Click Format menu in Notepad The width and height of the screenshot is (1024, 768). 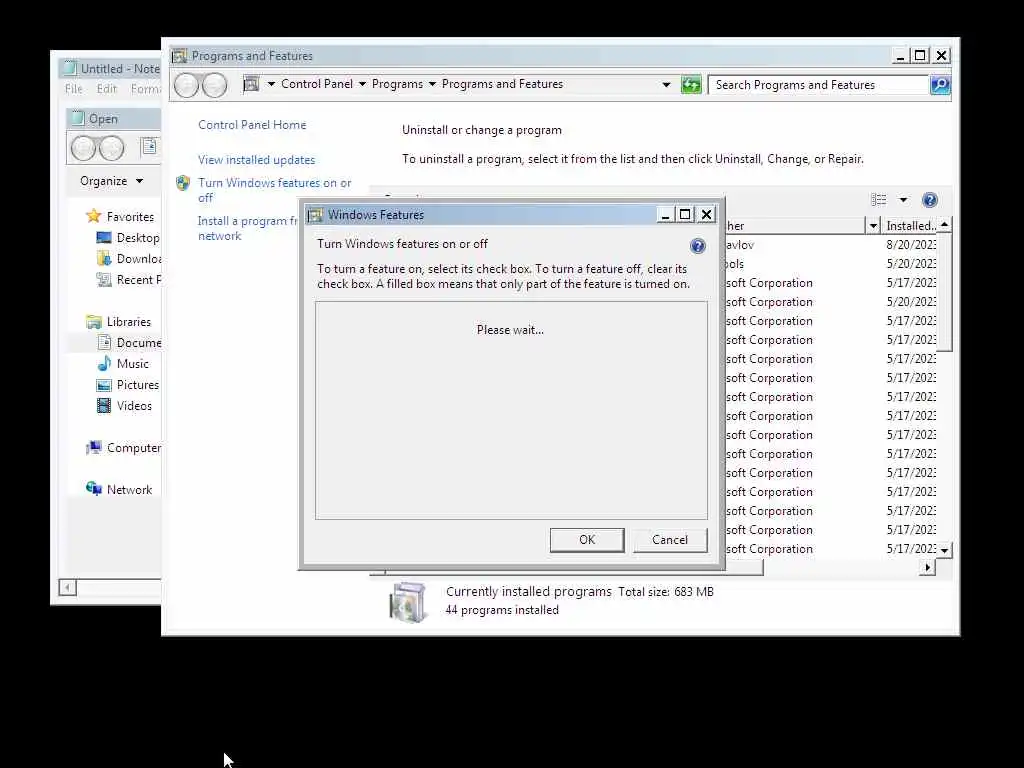click(x=145, y=89)
